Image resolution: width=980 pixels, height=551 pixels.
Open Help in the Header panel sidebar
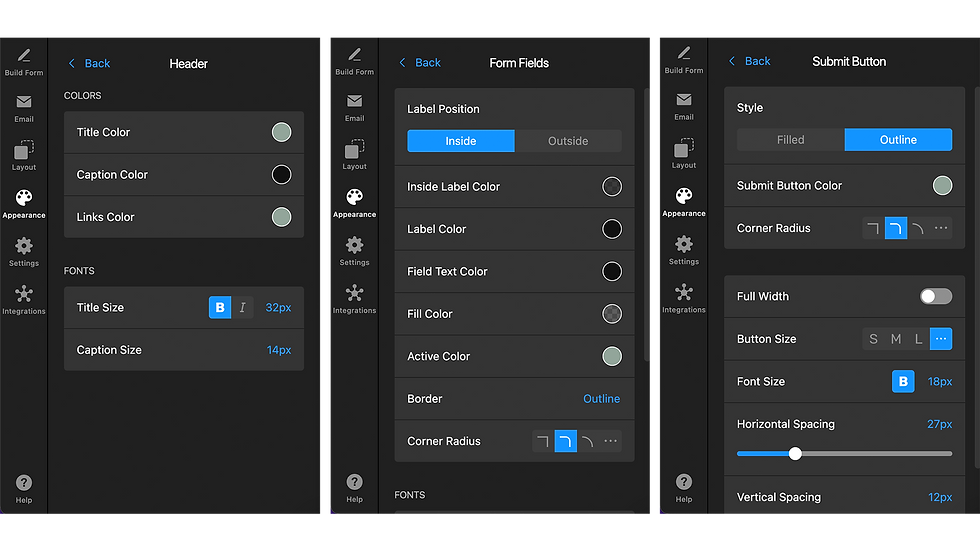click(24, 489)
